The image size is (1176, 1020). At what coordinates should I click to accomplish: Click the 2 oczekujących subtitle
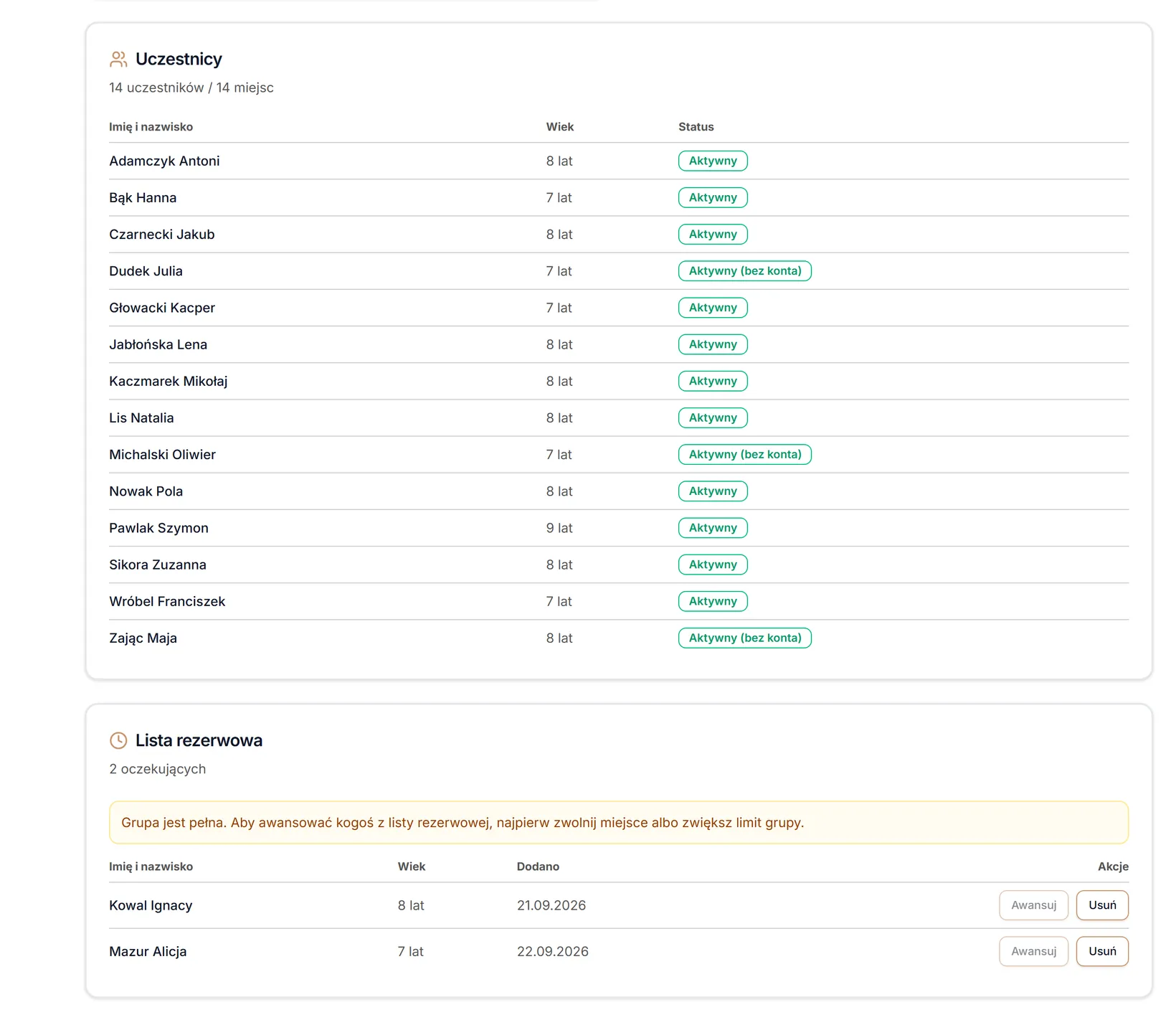157,769
